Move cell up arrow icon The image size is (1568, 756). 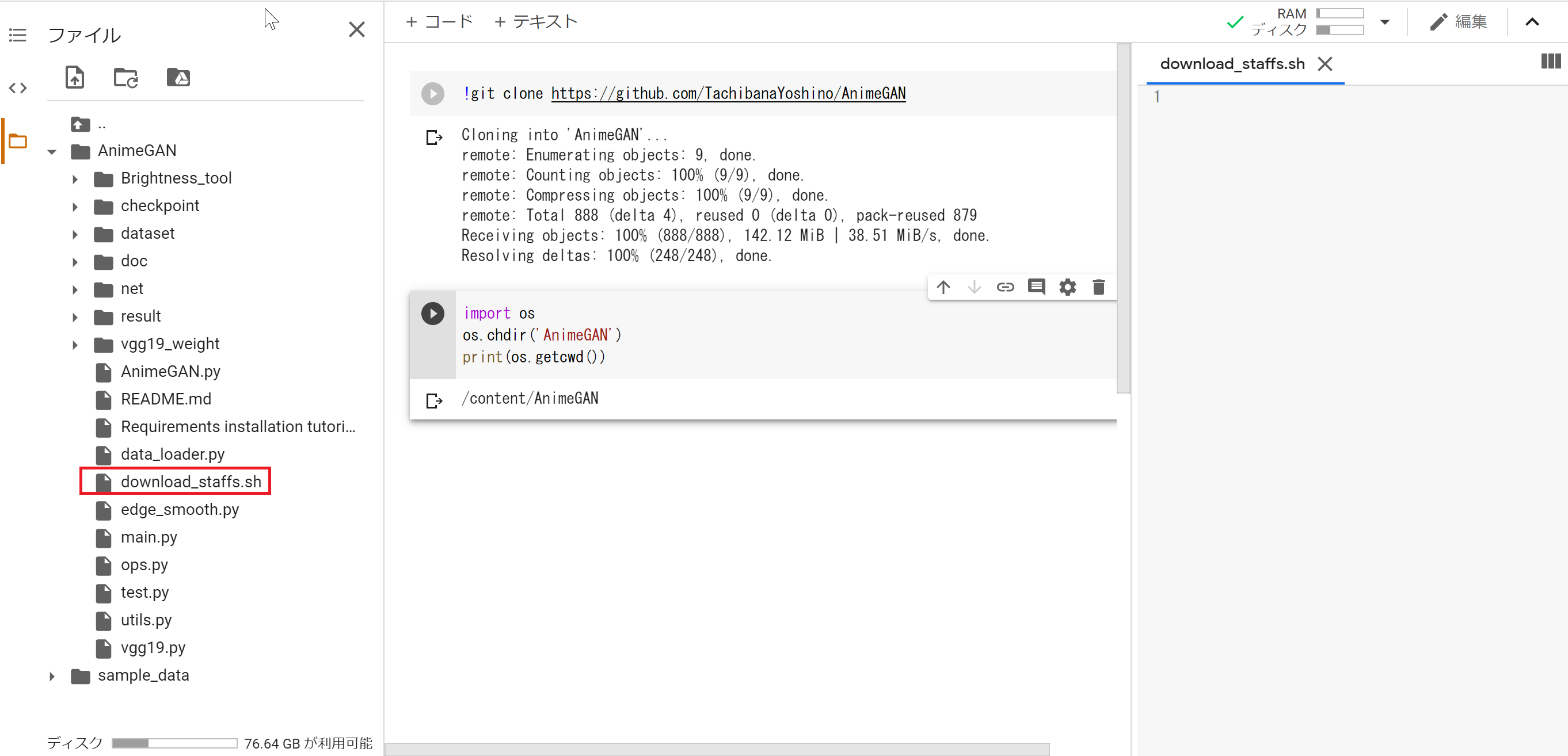click(943, 287)
